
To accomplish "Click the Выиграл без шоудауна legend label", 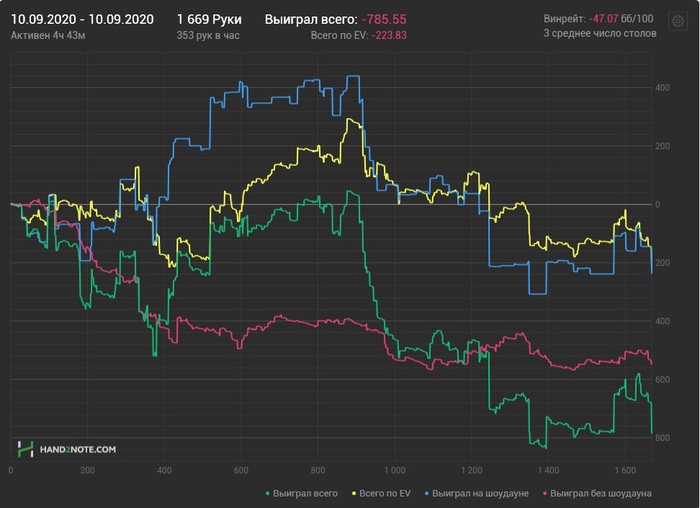I will 601,494.
